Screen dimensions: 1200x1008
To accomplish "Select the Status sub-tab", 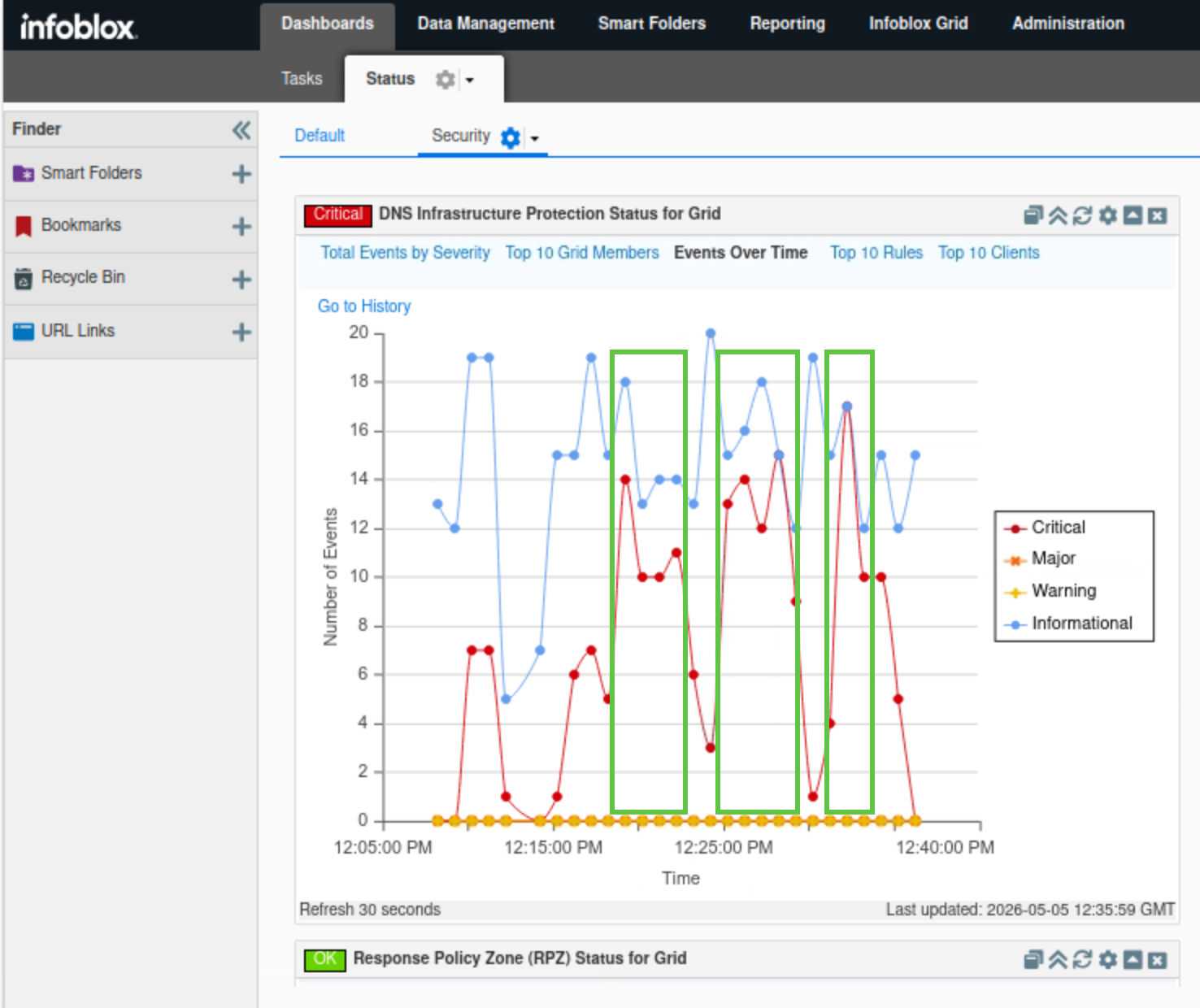I will coord(390,79).
